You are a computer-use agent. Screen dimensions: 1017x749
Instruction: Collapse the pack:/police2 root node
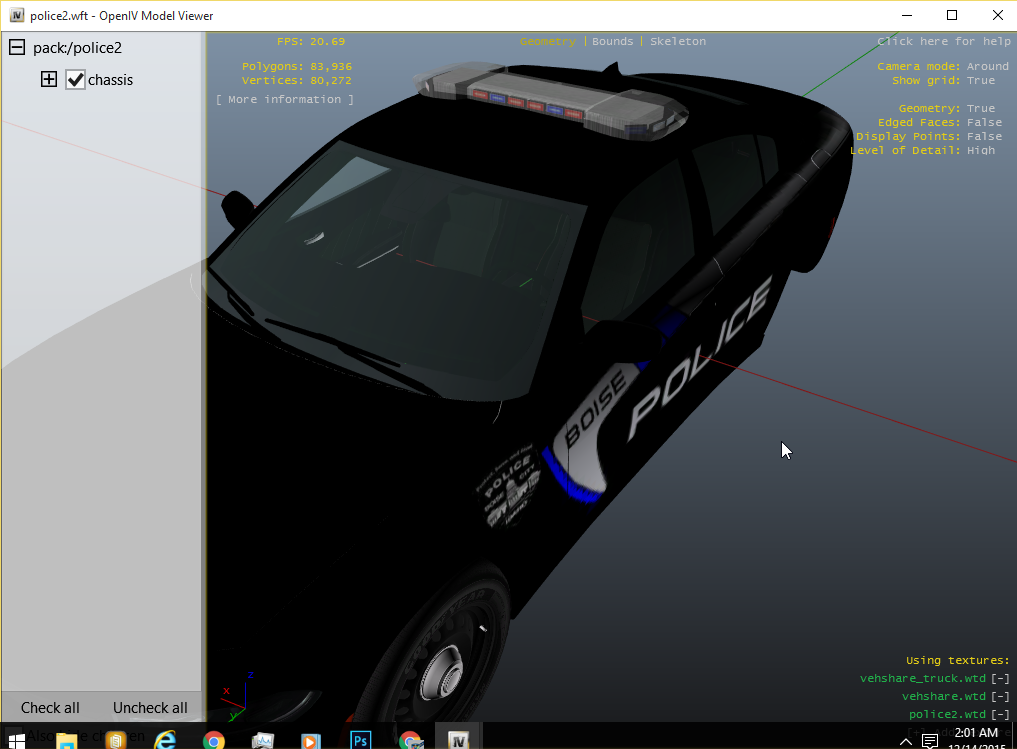point(17,48)
